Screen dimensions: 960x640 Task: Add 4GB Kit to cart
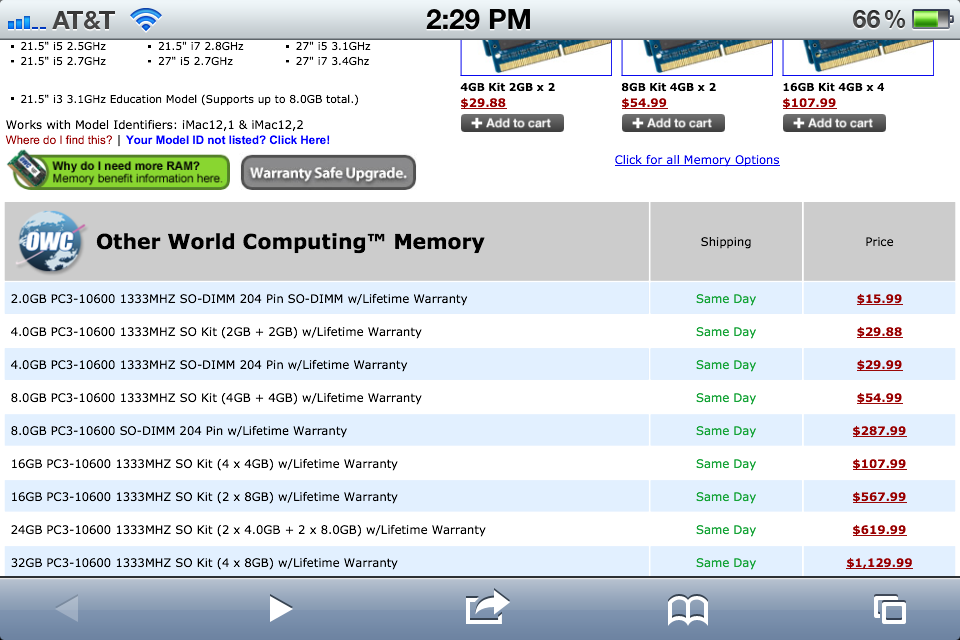512,123
